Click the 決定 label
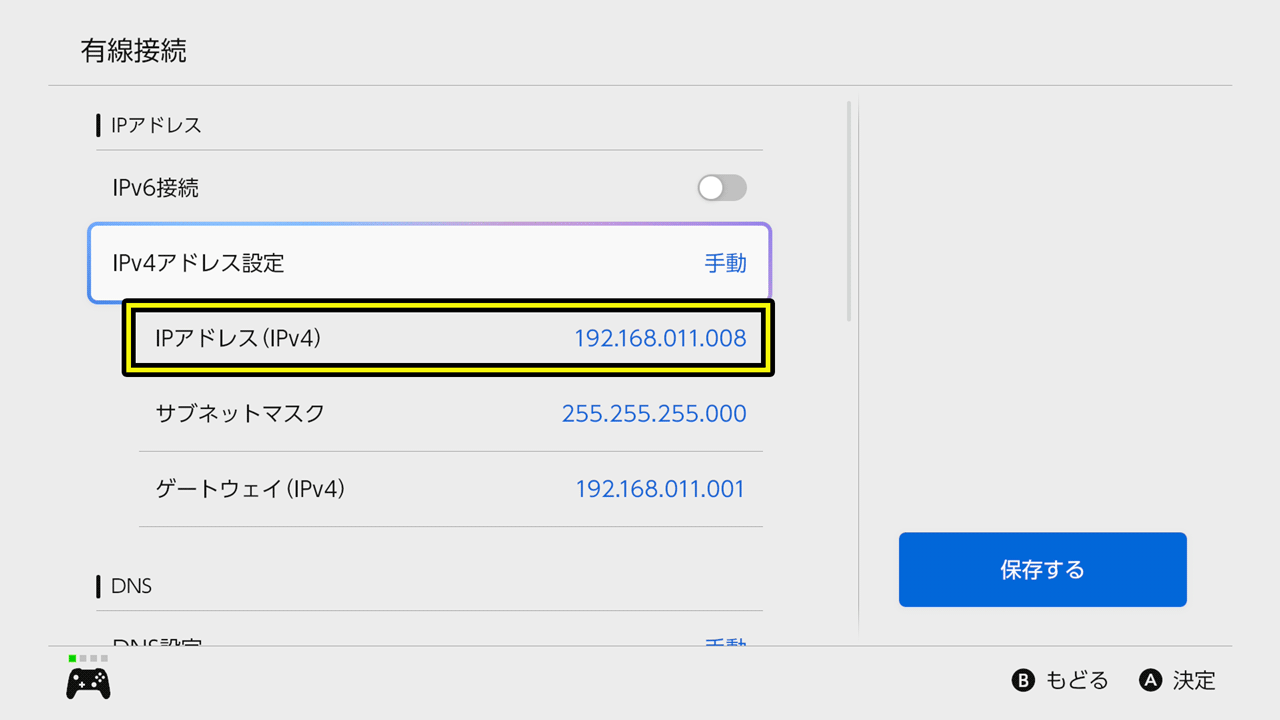Image resolution: width=1280 pixels, height=720 pixels. pyautogui.click(x=1194, y=681)
